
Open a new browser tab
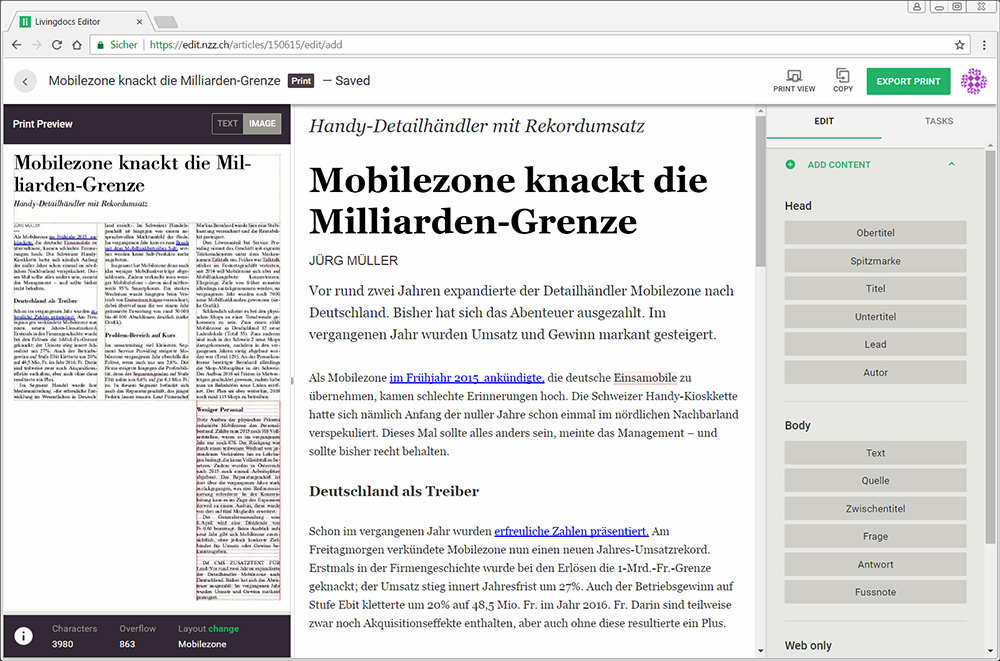pyautogui.click(x=166, y=22)
